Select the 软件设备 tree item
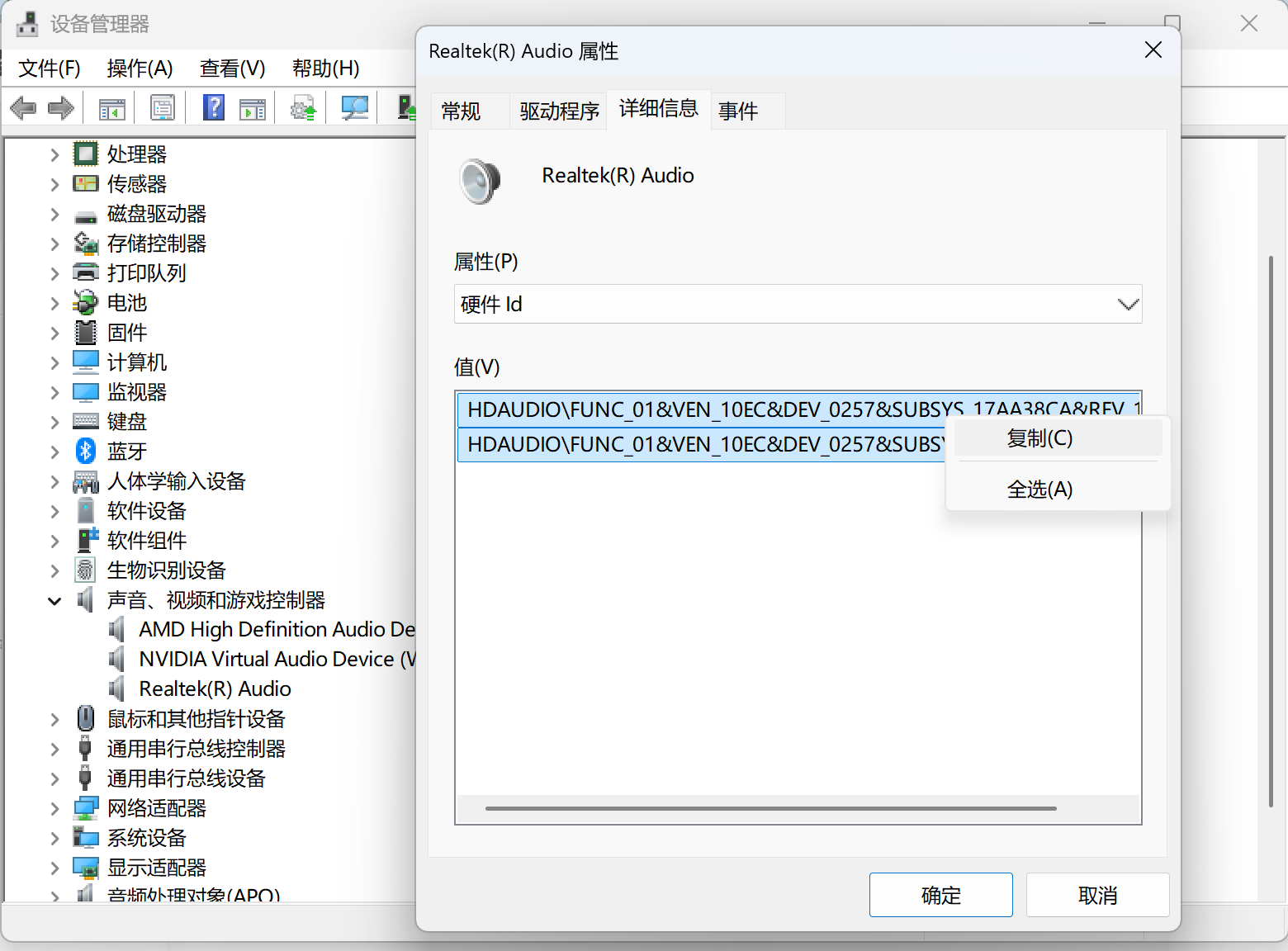 click(146, 511)
